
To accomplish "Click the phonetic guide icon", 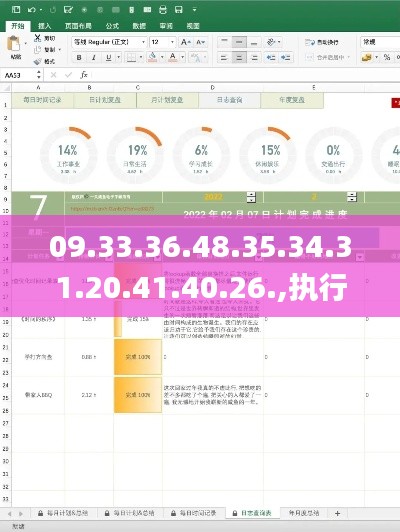I will point(196,57).
